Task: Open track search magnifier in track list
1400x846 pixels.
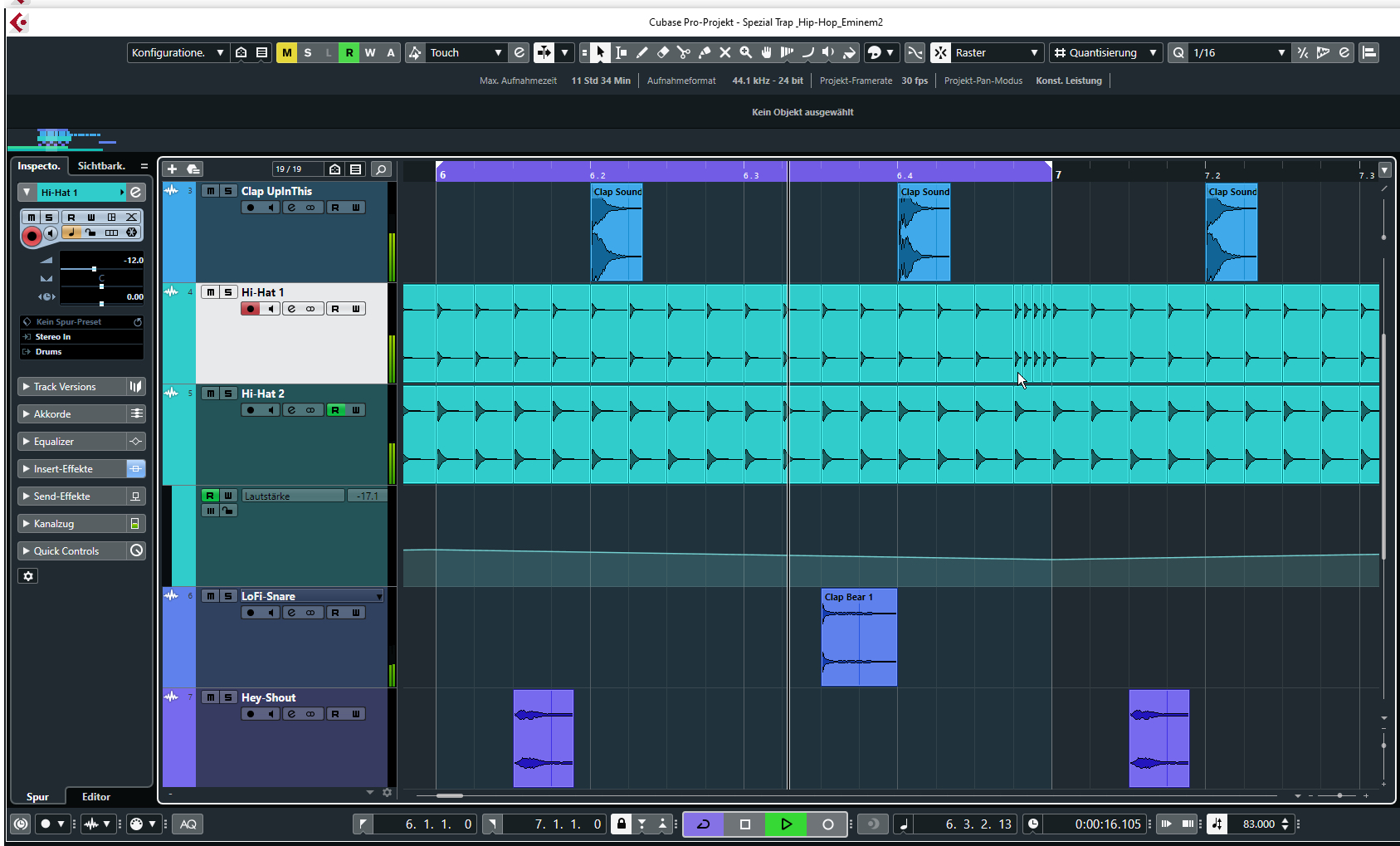Action: [381, 169]
